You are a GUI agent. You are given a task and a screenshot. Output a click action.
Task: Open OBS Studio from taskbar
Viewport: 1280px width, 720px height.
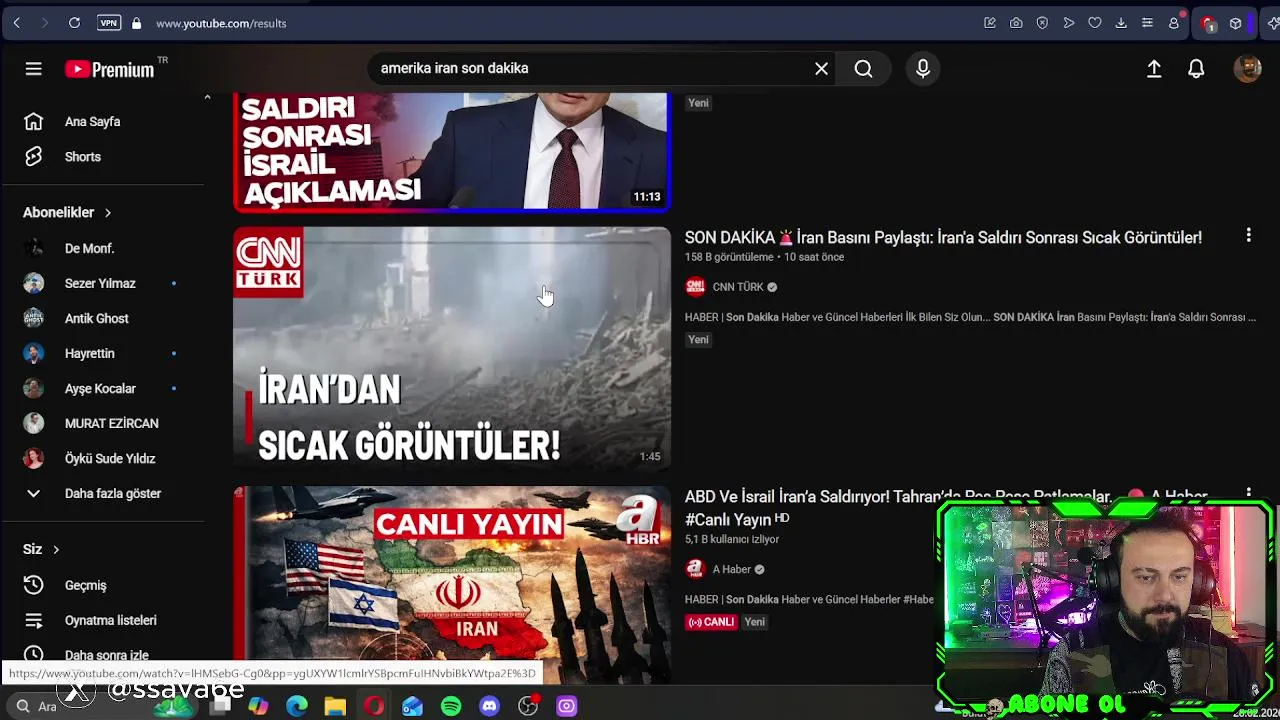(528, 706)
